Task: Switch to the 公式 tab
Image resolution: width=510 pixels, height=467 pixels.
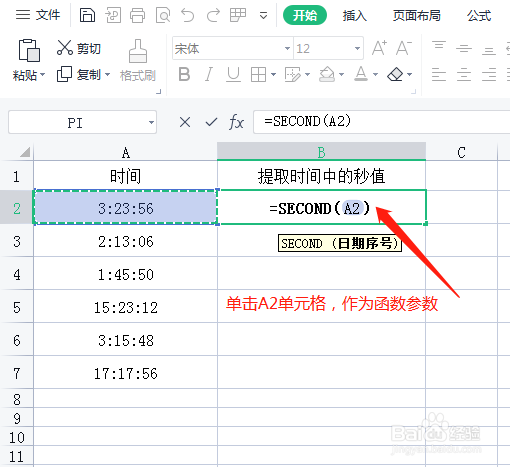Action: tap(479, 15)
